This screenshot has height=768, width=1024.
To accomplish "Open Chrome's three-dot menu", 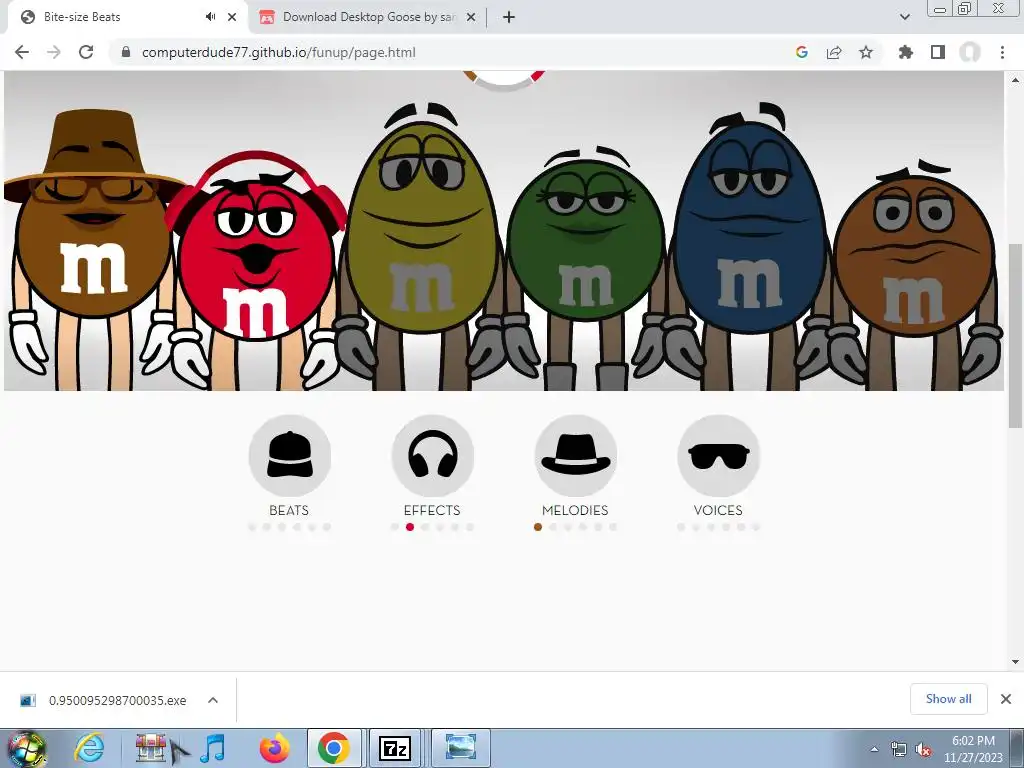I will [1002, 52].
